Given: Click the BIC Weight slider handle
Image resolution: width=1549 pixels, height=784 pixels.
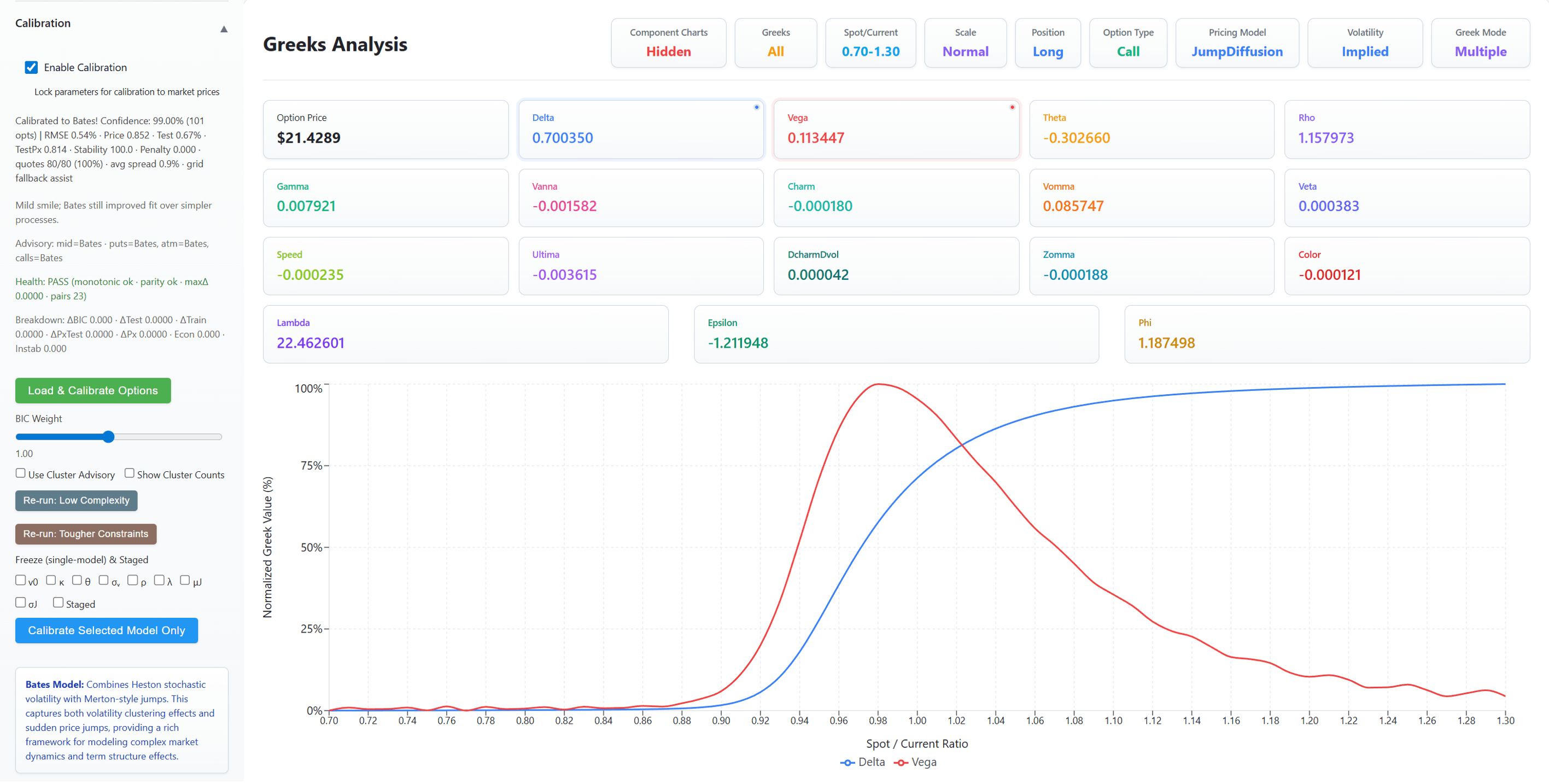Looking at the screenshot, I should coord(108,436).
